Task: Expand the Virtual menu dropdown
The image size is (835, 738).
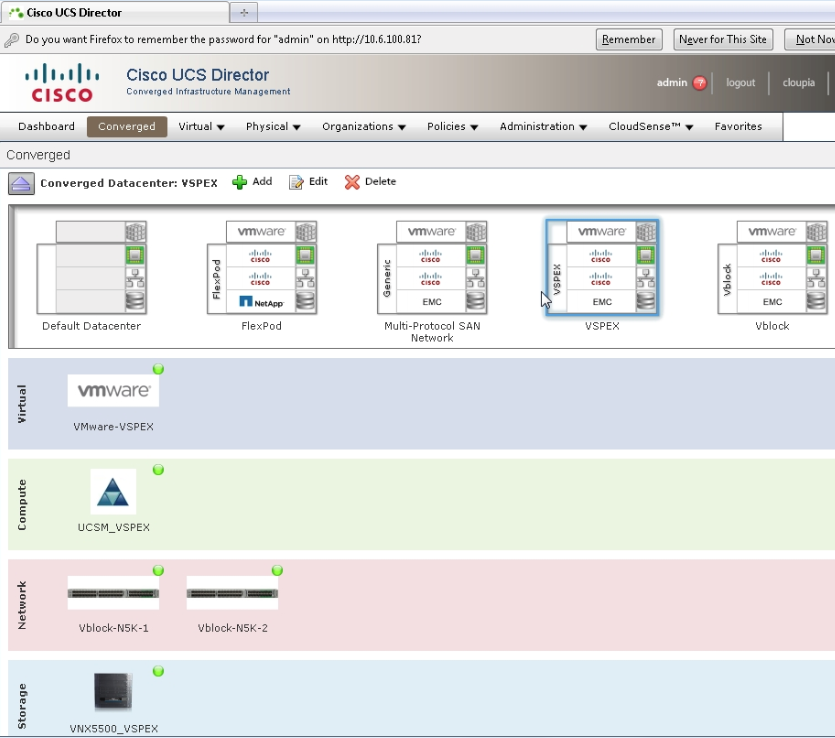Action: click(201, 127)
